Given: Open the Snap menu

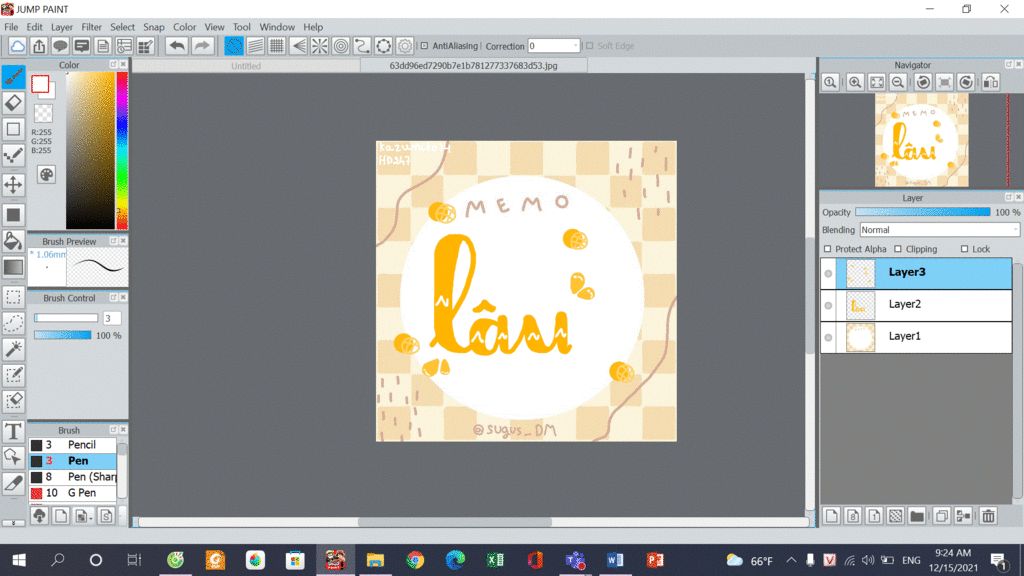Looking at the screenshot, I should (x=153, y=27).
